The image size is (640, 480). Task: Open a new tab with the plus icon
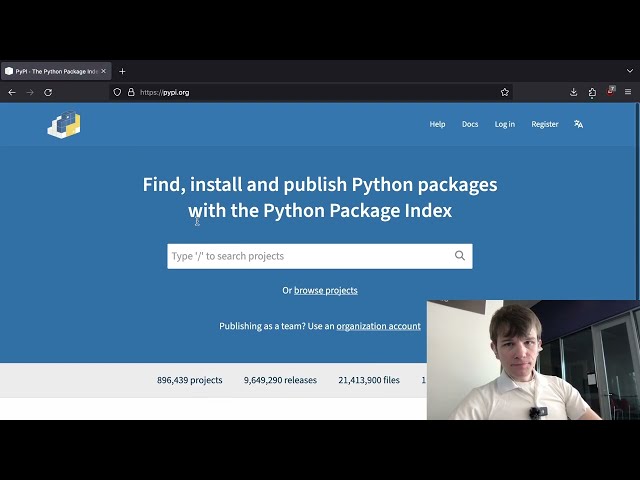coord(122,71)
